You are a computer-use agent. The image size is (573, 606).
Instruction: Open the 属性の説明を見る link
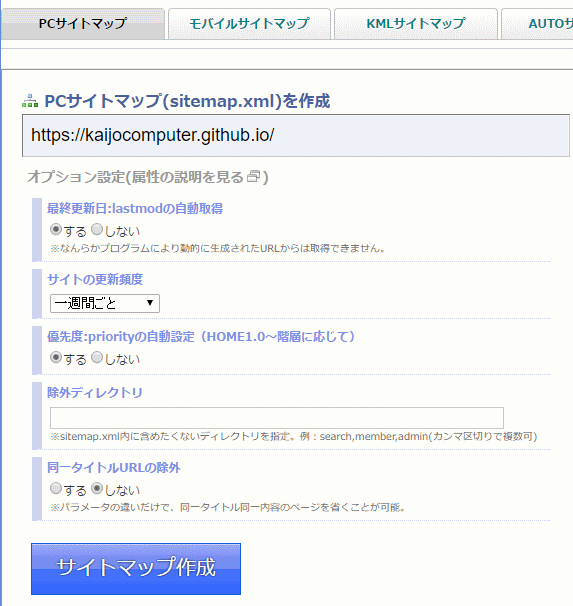tap(187, 177)
